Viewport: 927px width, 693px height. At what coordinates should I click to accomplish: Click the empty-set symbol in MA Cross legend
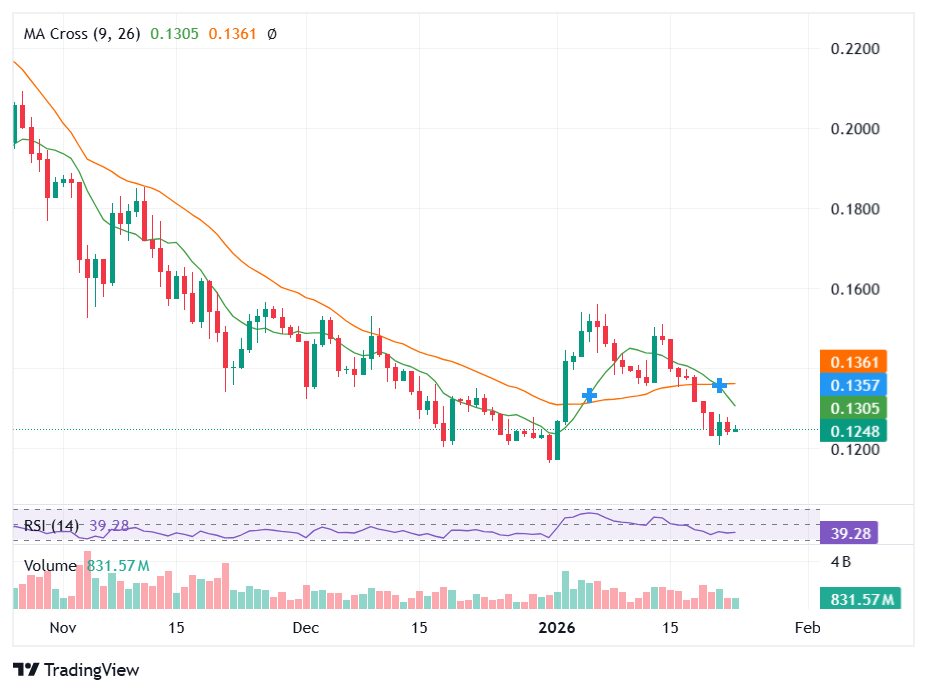click(273, 34)
